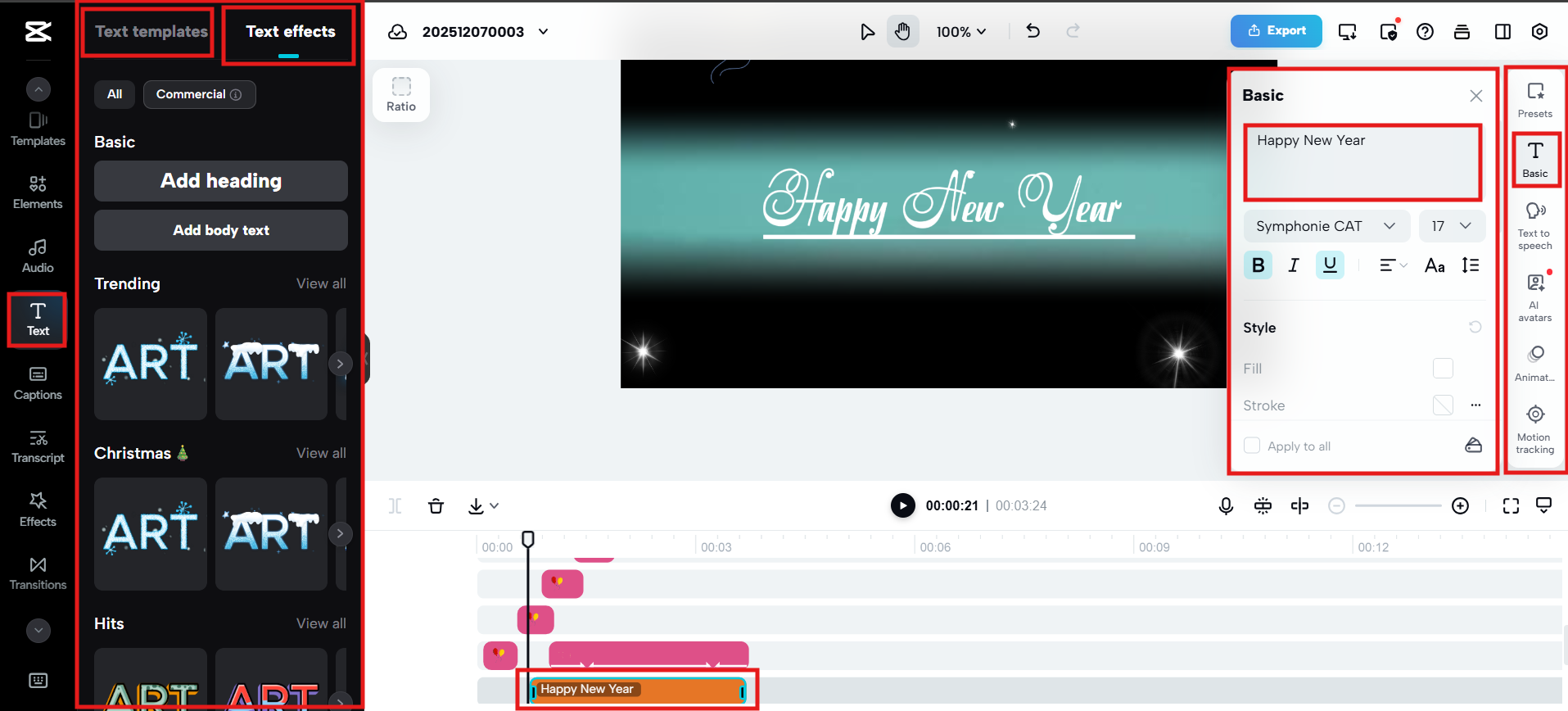The width and height of the screenshot is (1568, 711).
Task: Open the Effects sidebar panel
Action: [x=38, y=509]
